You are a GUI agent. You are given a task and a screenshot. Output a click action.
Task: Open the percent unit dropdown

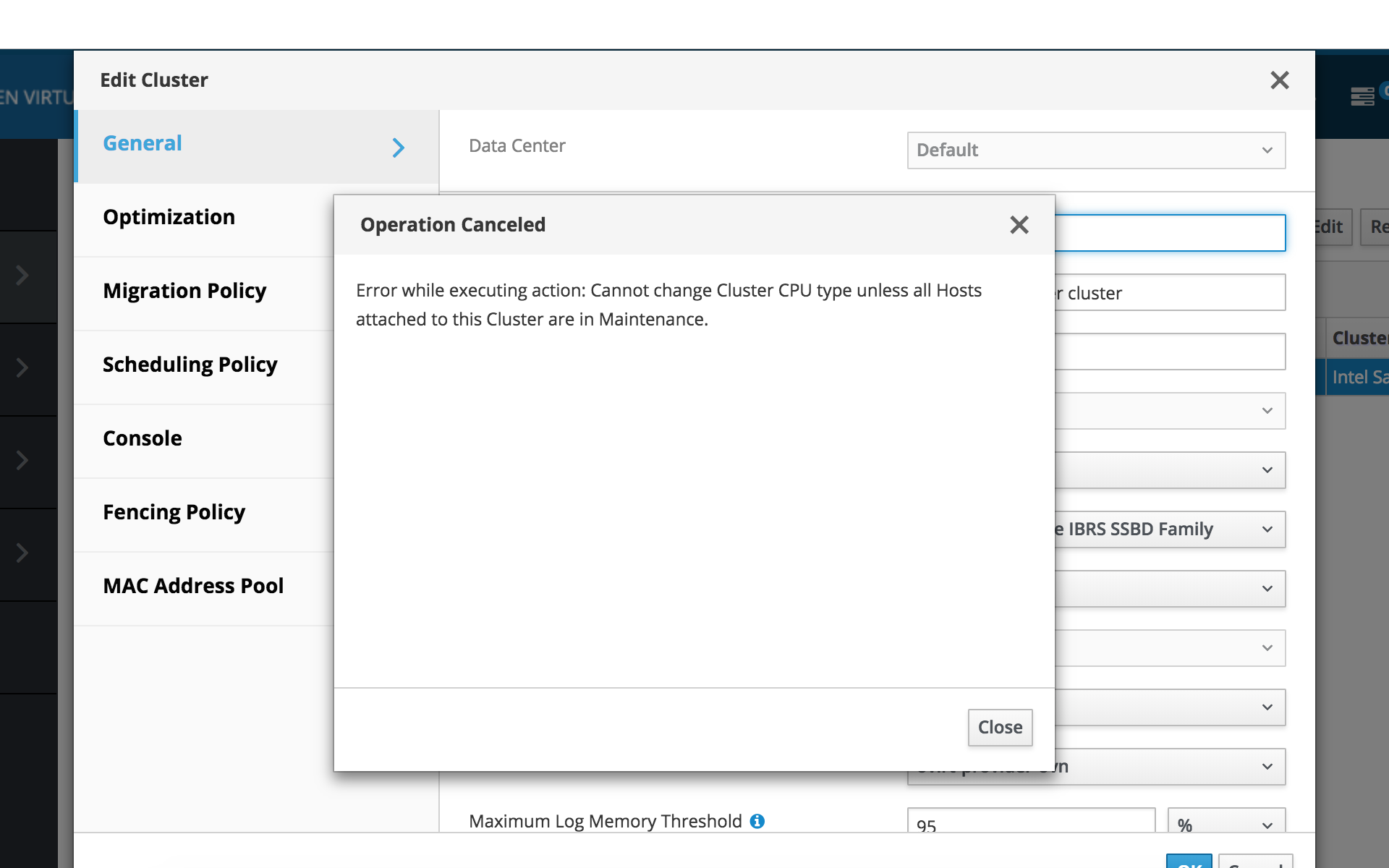tap(1226, 823)
